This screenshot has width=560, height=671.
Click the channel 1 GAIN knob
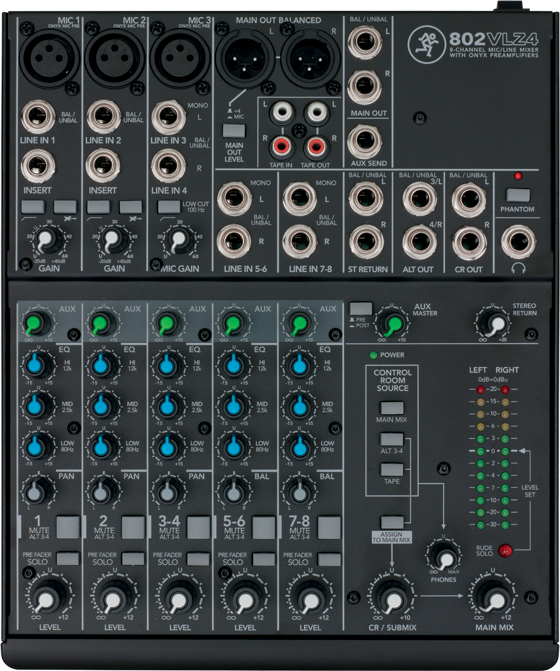pyautogui.click(x=48, y=240)
